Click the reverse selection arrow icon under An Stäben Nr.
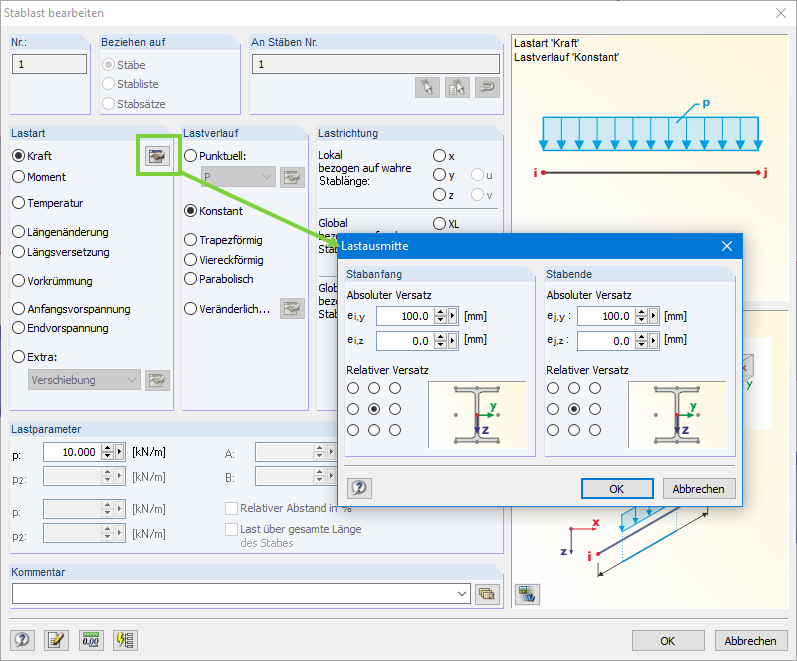797x661 pixels. click(x=487, y=87)
